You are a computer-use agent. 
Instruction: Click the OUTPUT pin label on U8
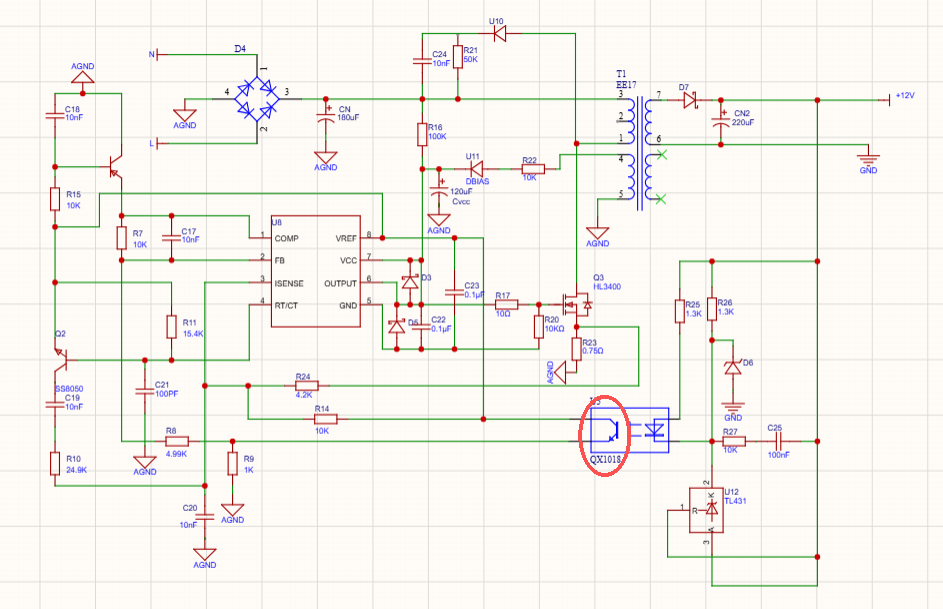340,283
